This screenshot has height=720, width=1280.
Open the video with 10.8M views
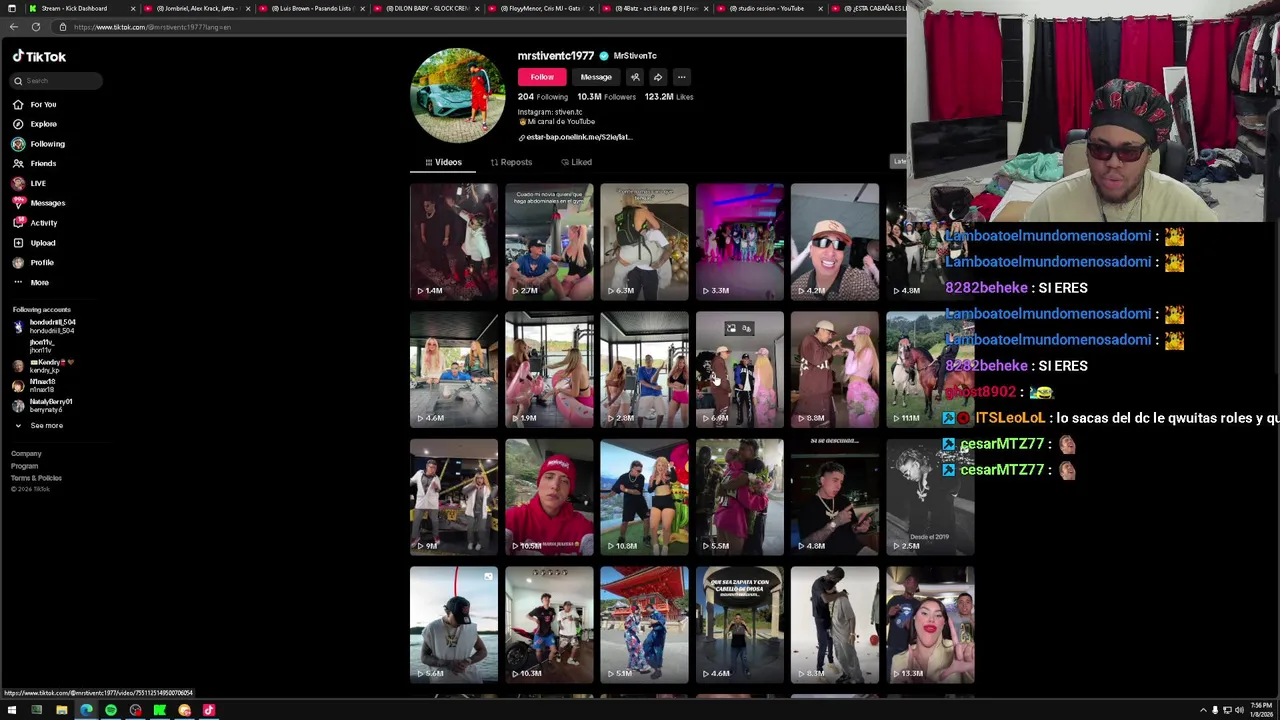644,497
